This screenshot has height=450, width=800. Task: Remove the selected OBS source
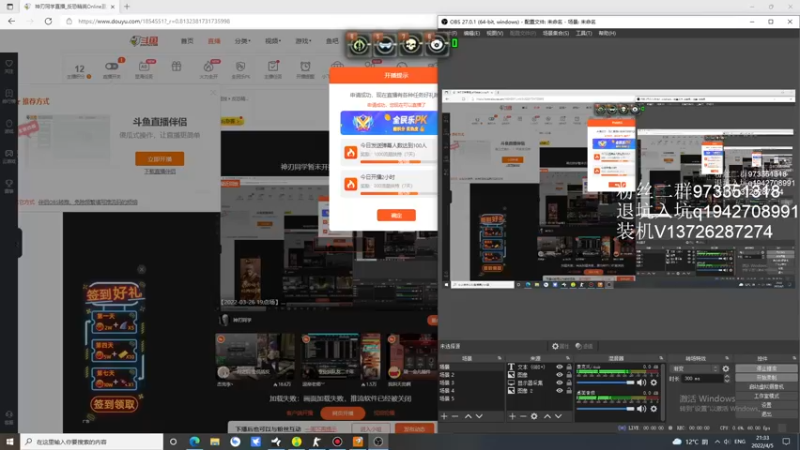click(x=523, y=416)
